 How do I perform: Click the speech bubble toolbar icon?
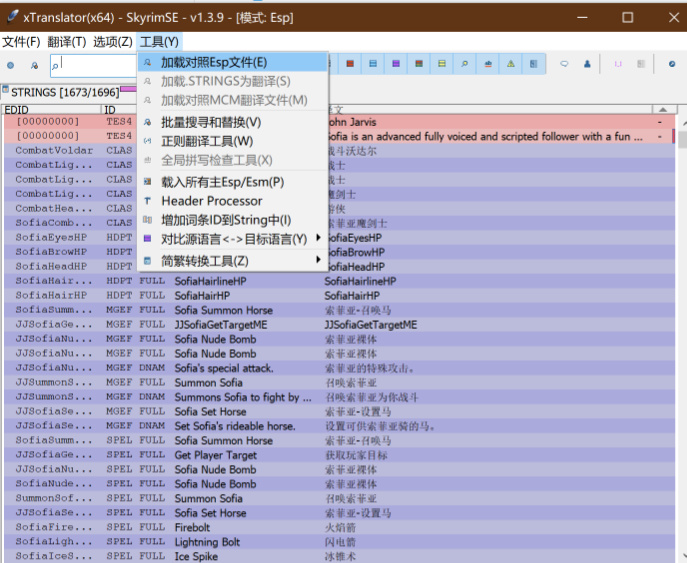(564, 64)
